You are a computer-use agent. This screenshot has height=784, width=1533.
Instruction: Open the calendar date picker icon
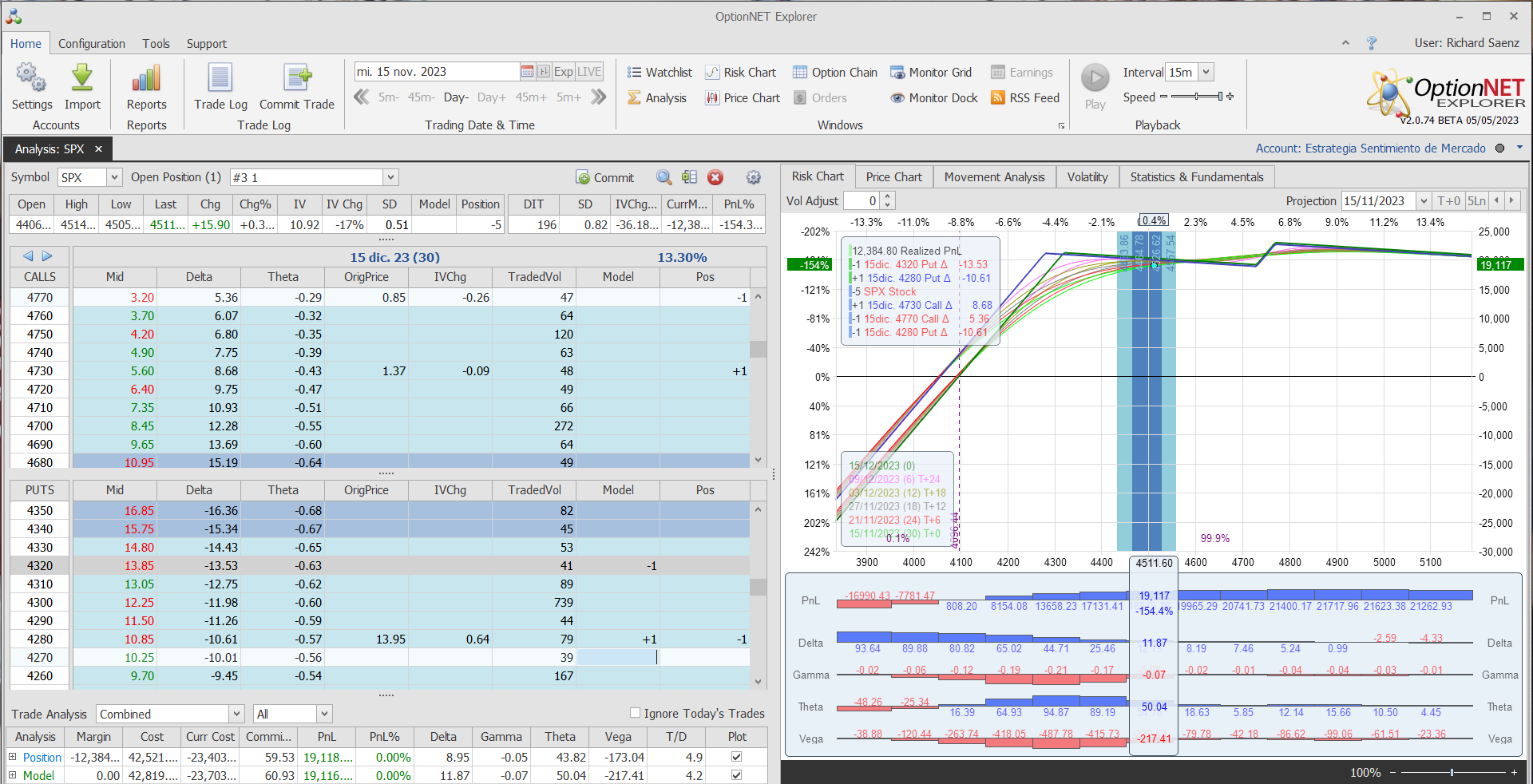click(x=527, y=72)
